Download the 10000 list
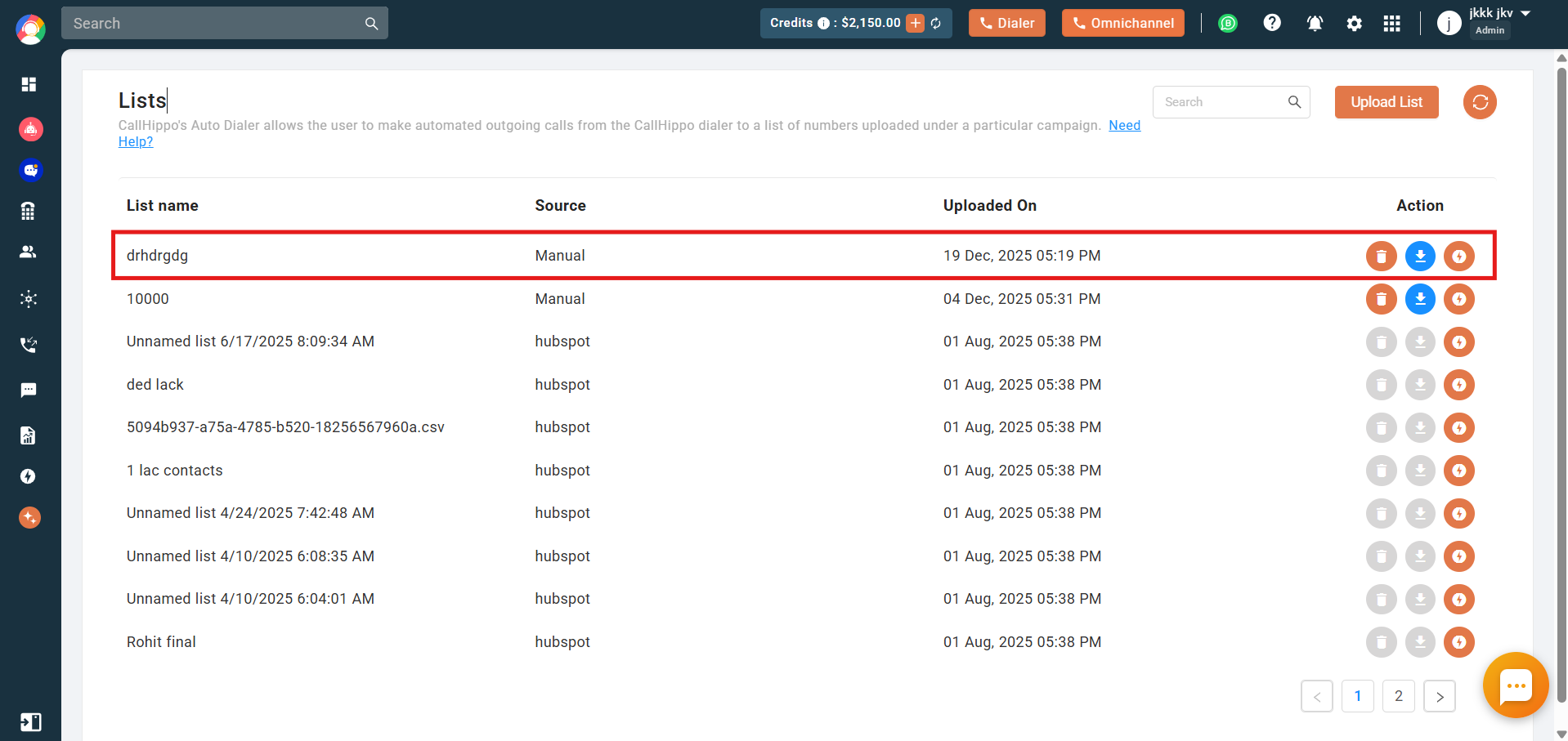1568x741 pixels. click(1420, 299)
